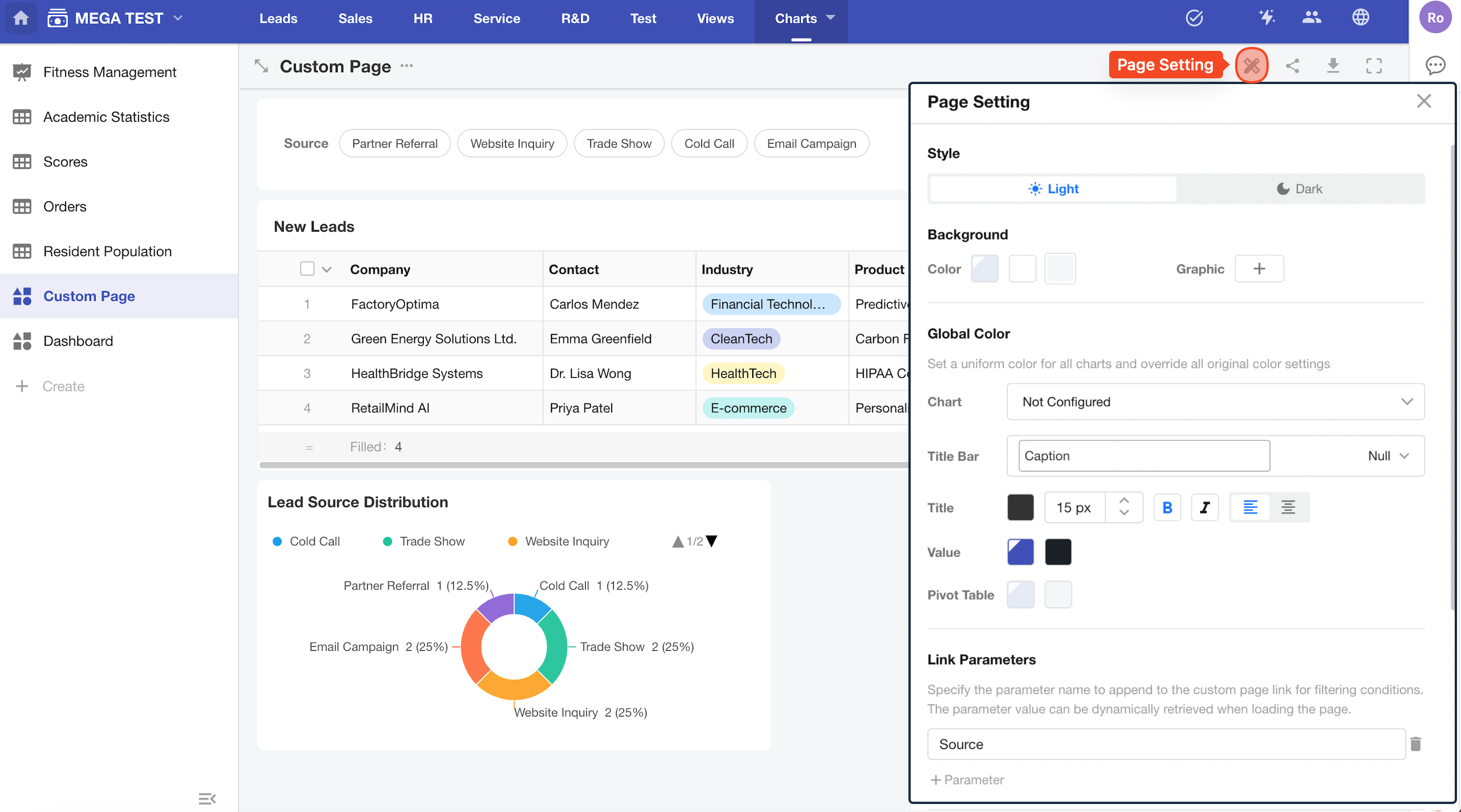
Task: Toggle bold for chart title
Action: [x=1167, y=507]
